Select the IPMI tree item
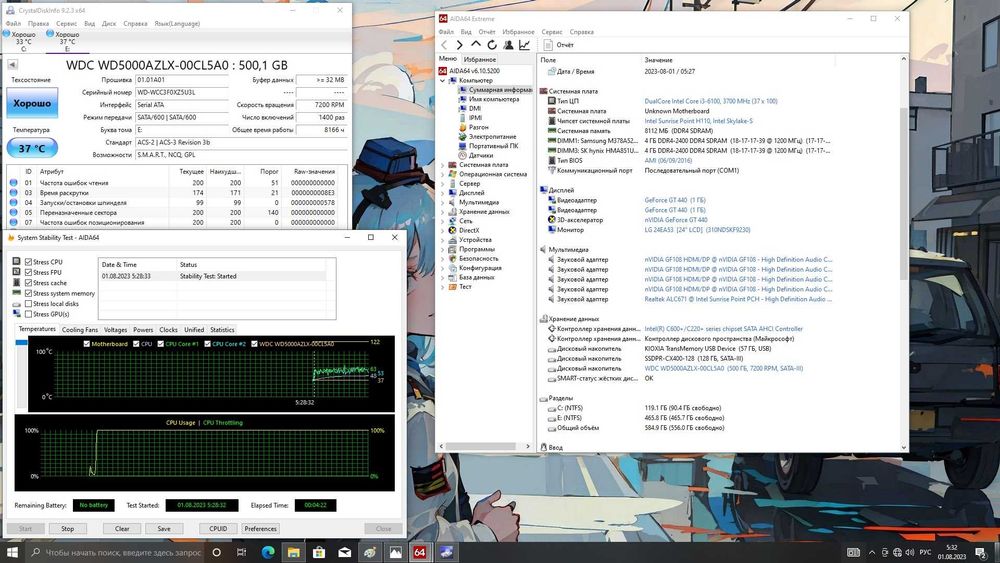The height and width of the screenshot is (563, 1000). coord(476,118)
